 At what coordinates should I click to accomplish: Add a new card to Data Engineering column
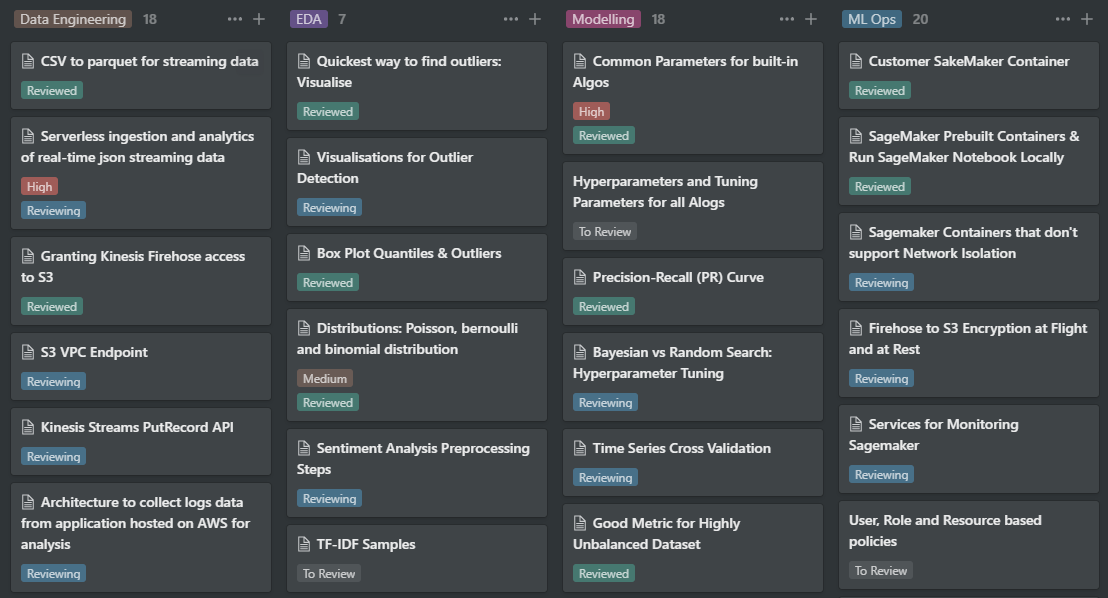coord(259,19)
